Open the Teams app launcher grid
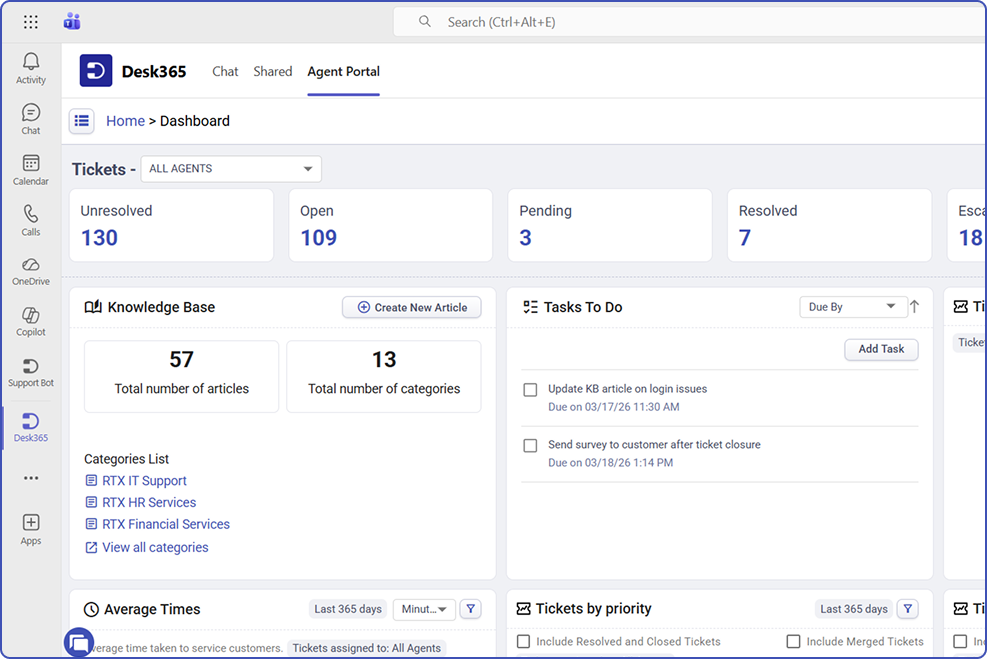 tap(30, 22)
